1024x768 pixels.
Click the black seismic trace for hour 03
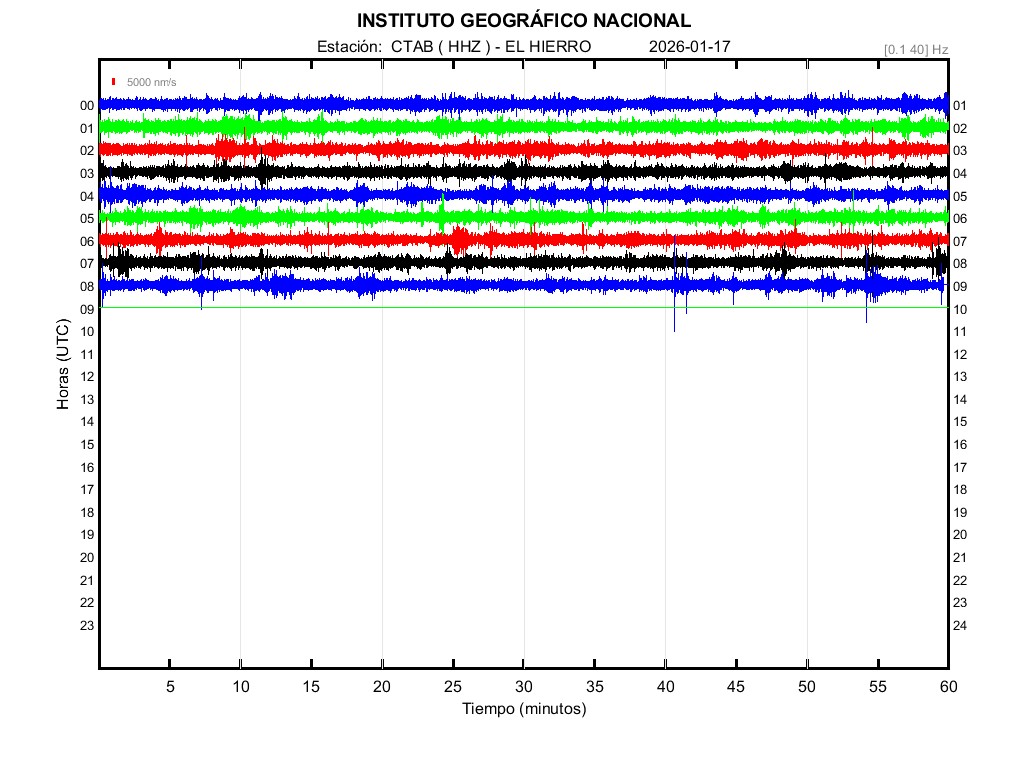400,172
